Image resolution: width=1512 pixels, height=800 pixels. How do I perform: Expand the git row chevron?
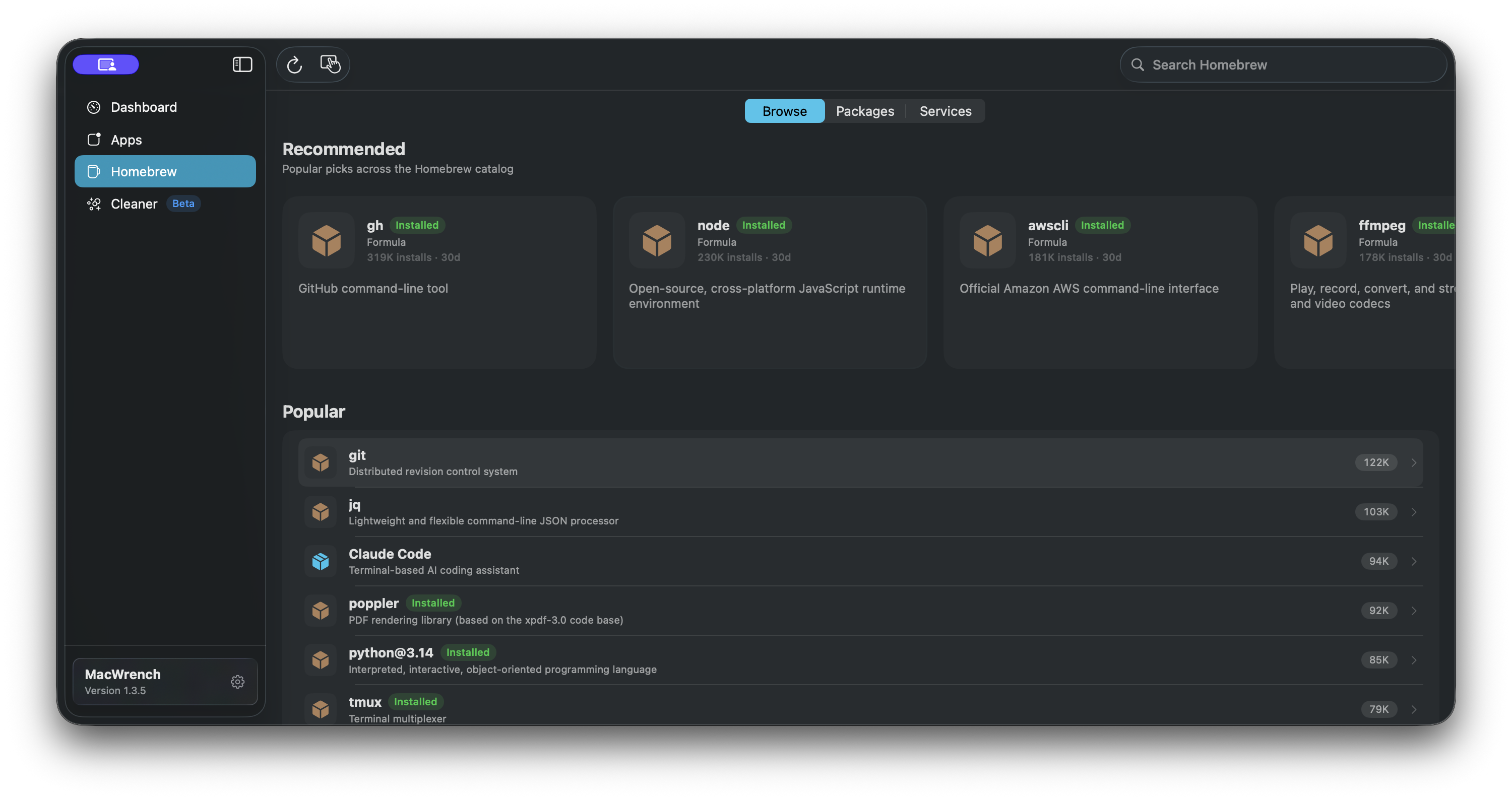(1414, 463)
